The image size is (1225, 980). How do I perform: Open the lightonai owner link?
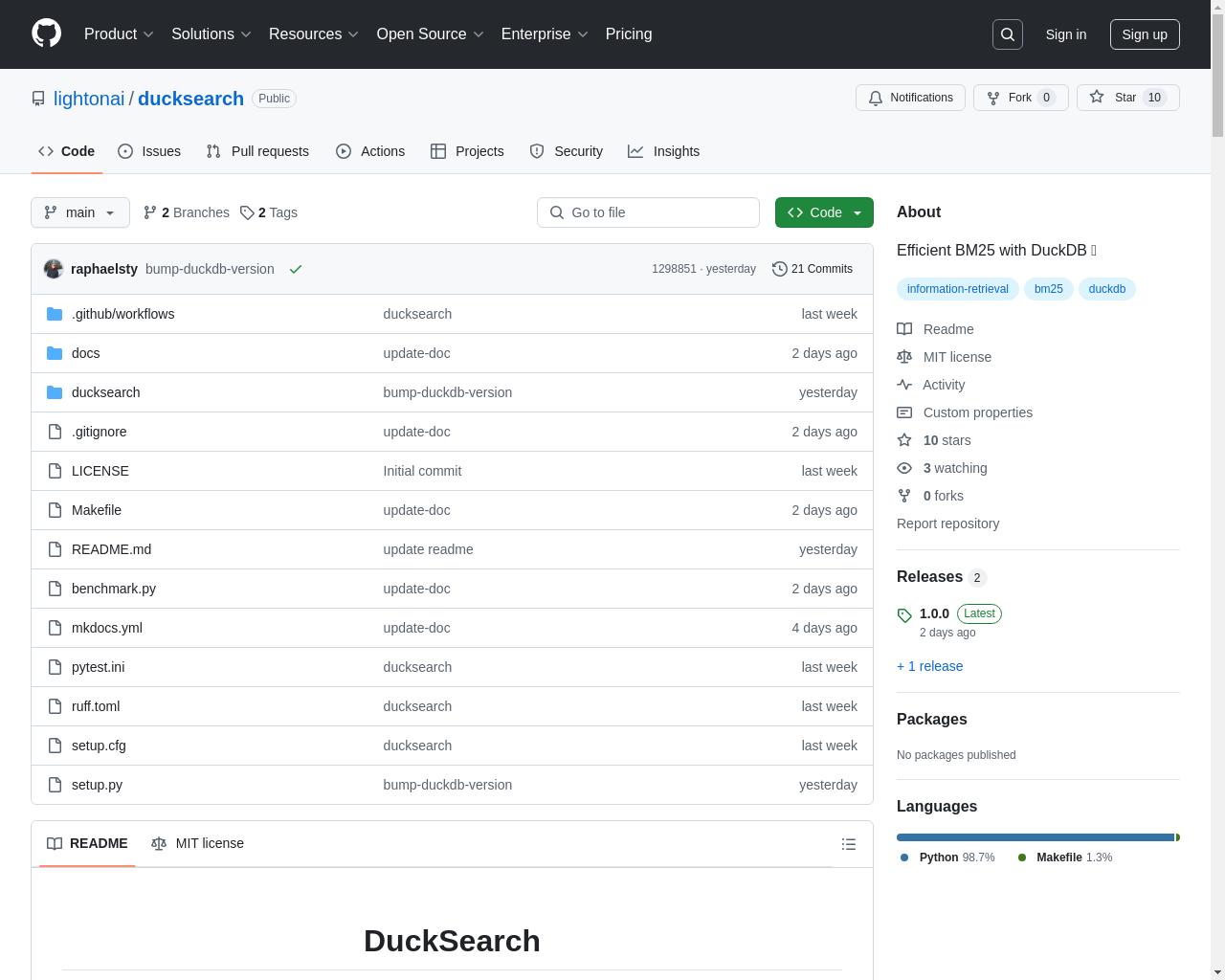click(89, 99)
